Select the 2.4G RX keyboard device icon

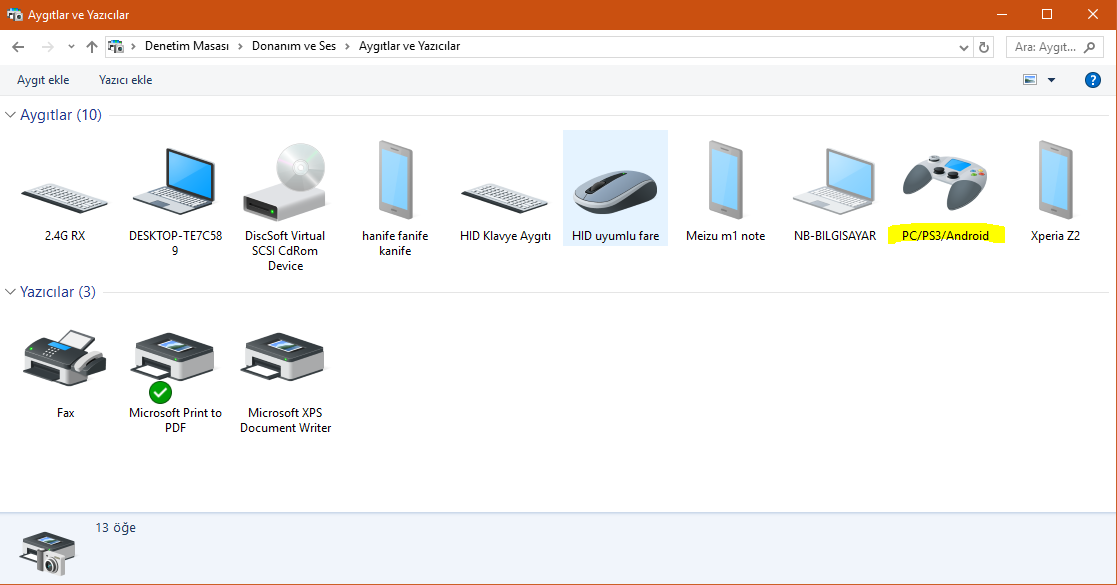click(65, 197)
